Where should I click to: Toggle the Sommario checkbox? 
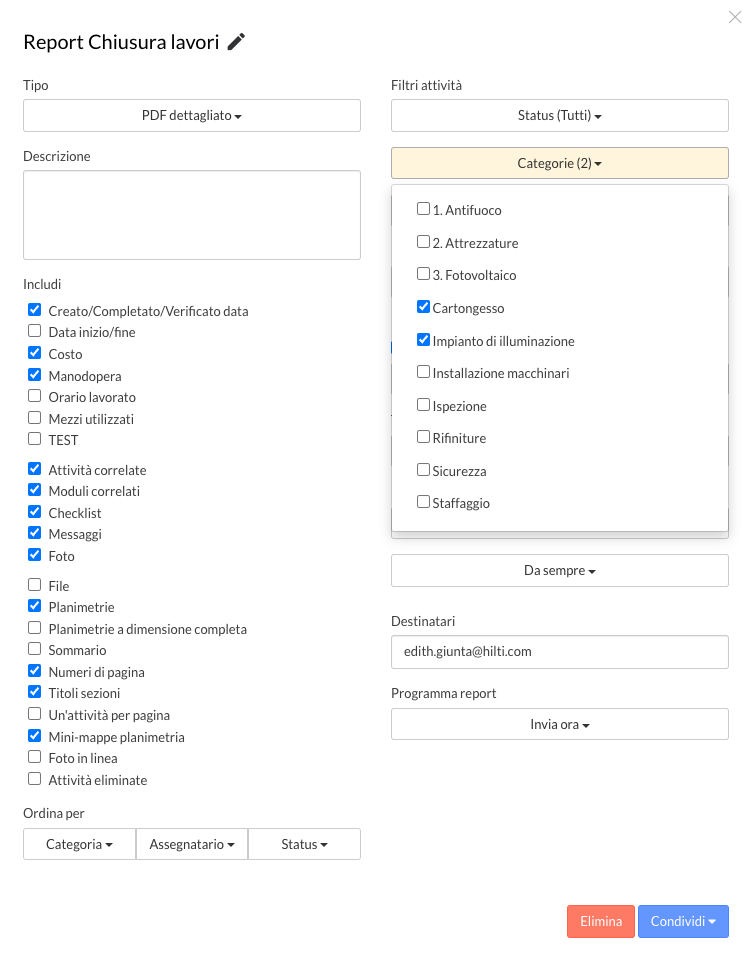click(x=34, y=649)
